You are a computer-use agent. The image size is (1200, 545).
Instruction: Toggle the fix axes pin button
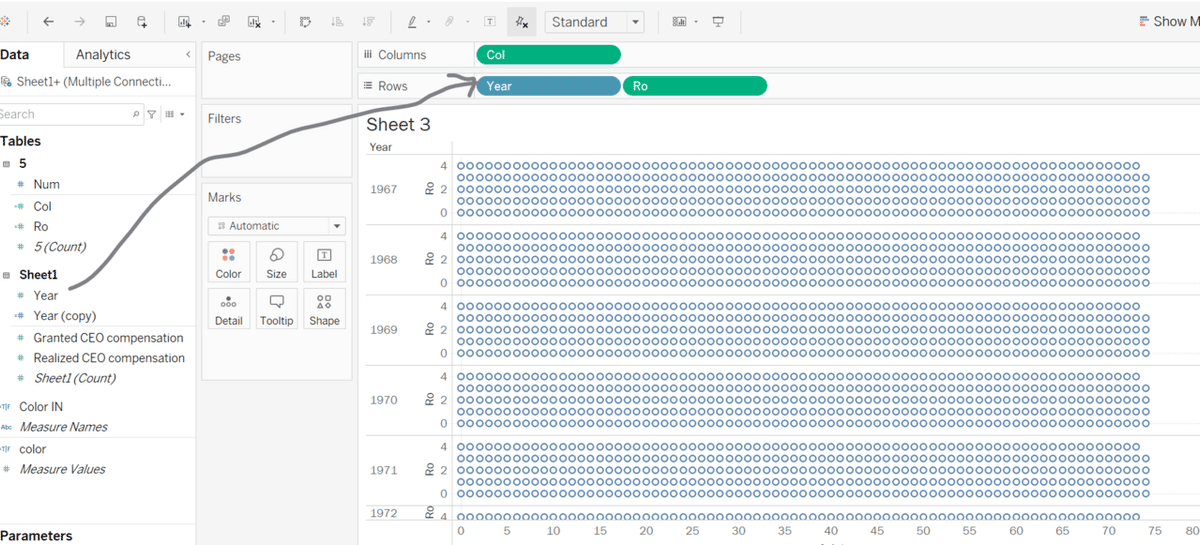click(521, 21)
